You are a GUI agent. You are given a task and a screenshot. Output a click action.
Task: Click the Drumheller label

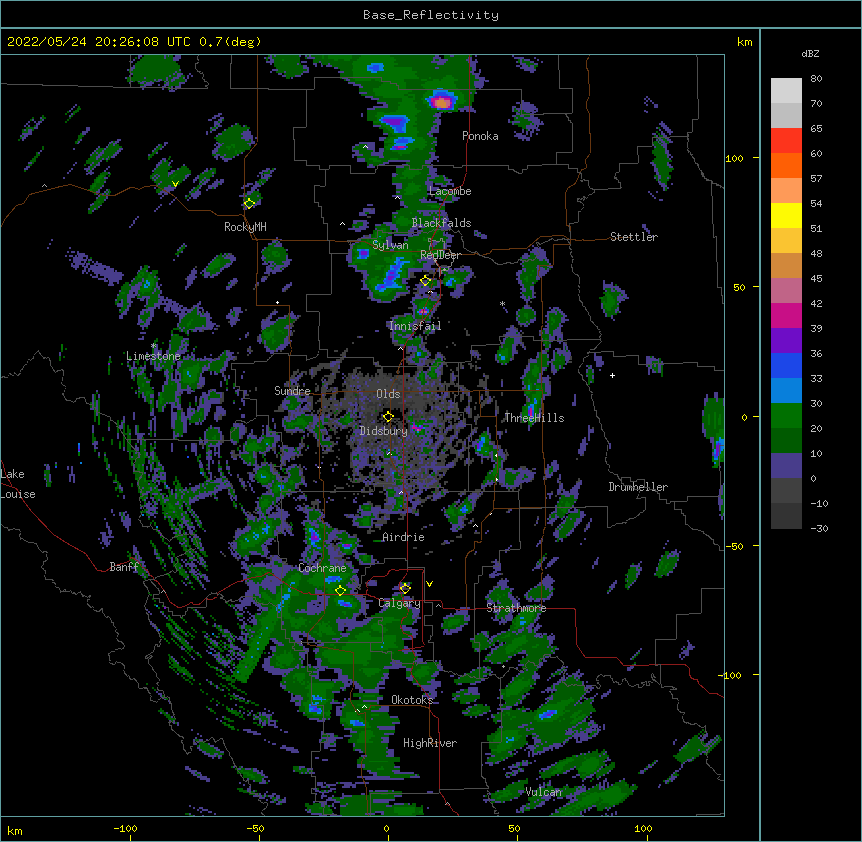(638, 487)
